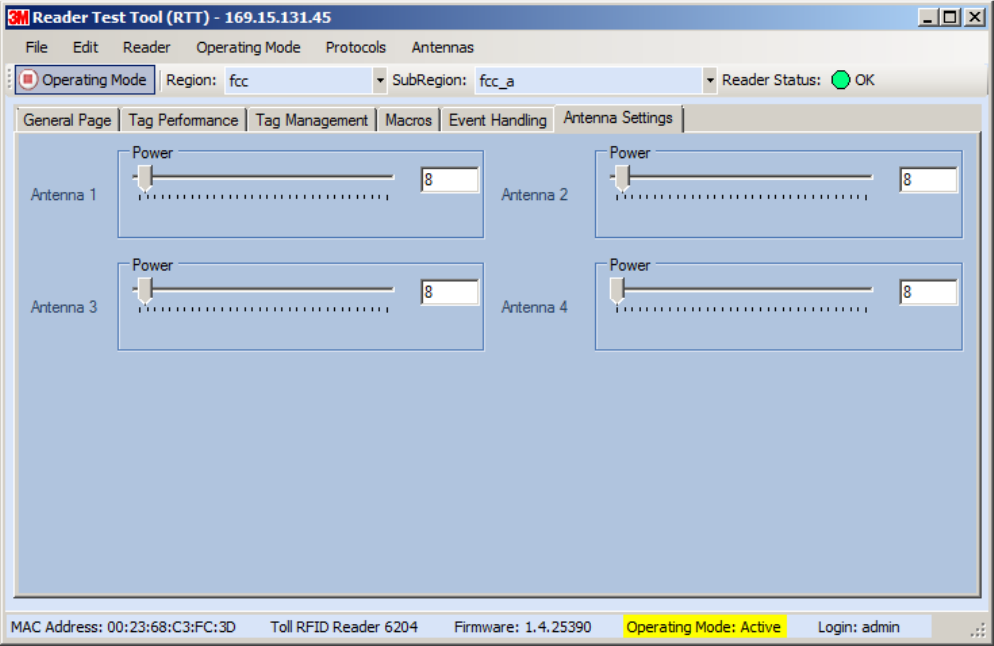
Task: Click the green Reader Status indicator
Action: [x=841, y=80]
